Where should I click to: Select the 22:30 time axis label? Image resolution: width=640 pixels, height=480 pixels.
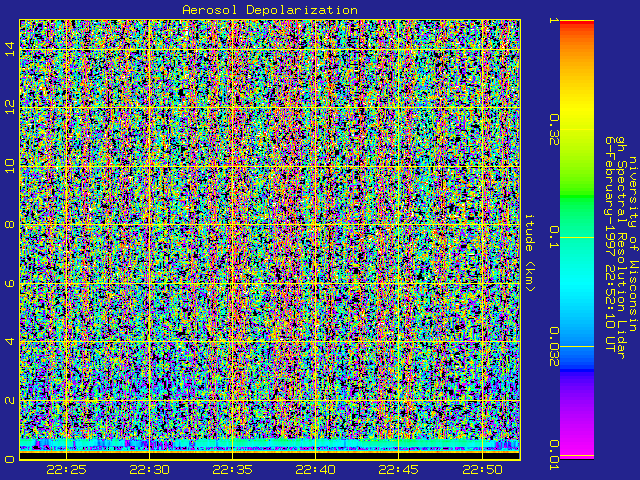click(x=149, y=470)
